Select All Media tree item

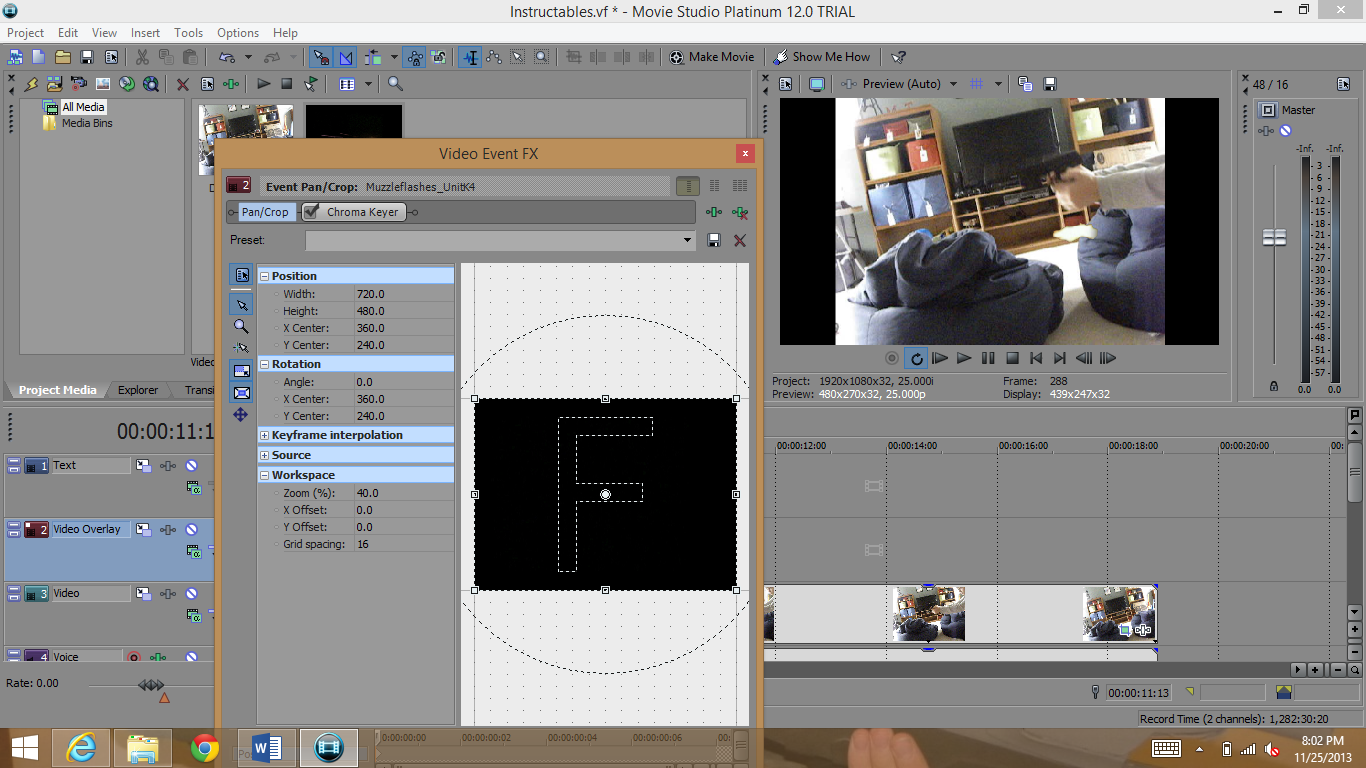tap(83, 107)
